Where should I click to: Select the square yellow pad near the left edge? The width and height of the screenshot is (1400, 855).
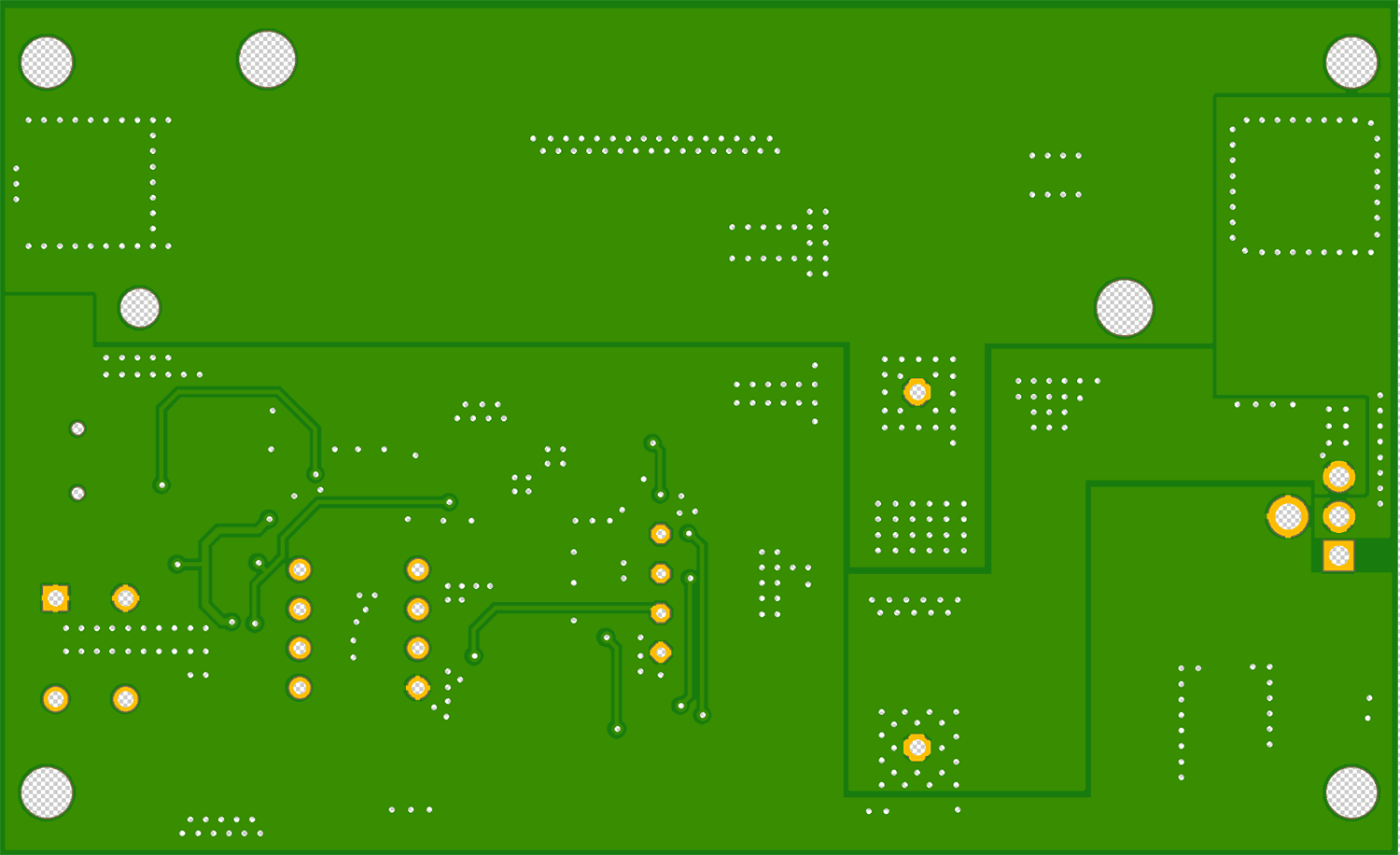tap(55, 597)
